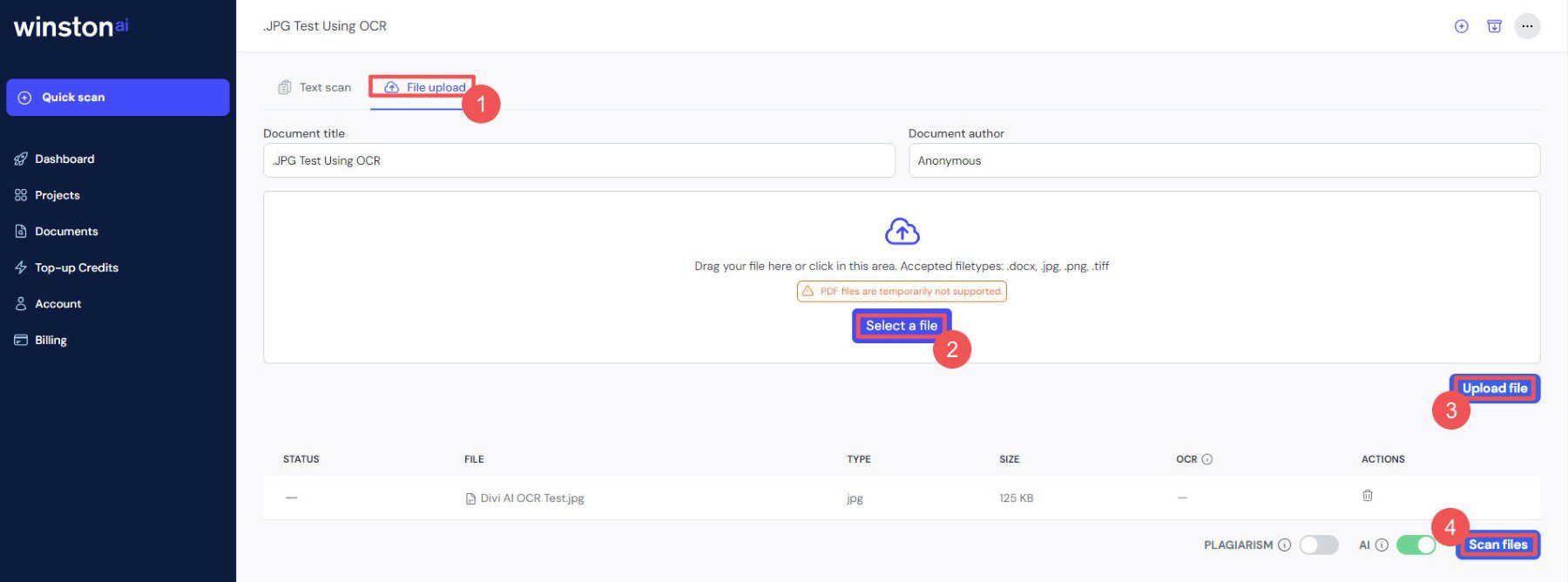The width and height of the screenshot is (1568, 582).
Task: Focus the Document author field
Action: [1223, 160]
